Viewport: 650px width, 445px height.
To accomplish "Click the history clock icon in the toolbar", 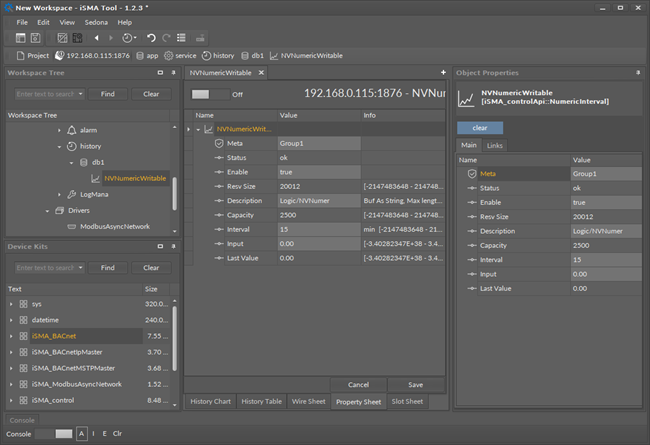I will point(126,37).
